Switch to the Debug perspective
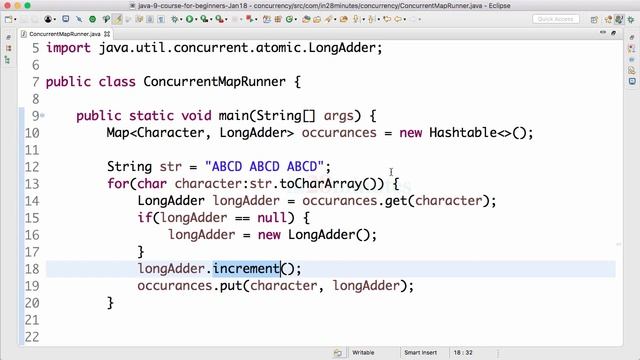This screenshot has height=360, width=640. click(x=631, y=20)
